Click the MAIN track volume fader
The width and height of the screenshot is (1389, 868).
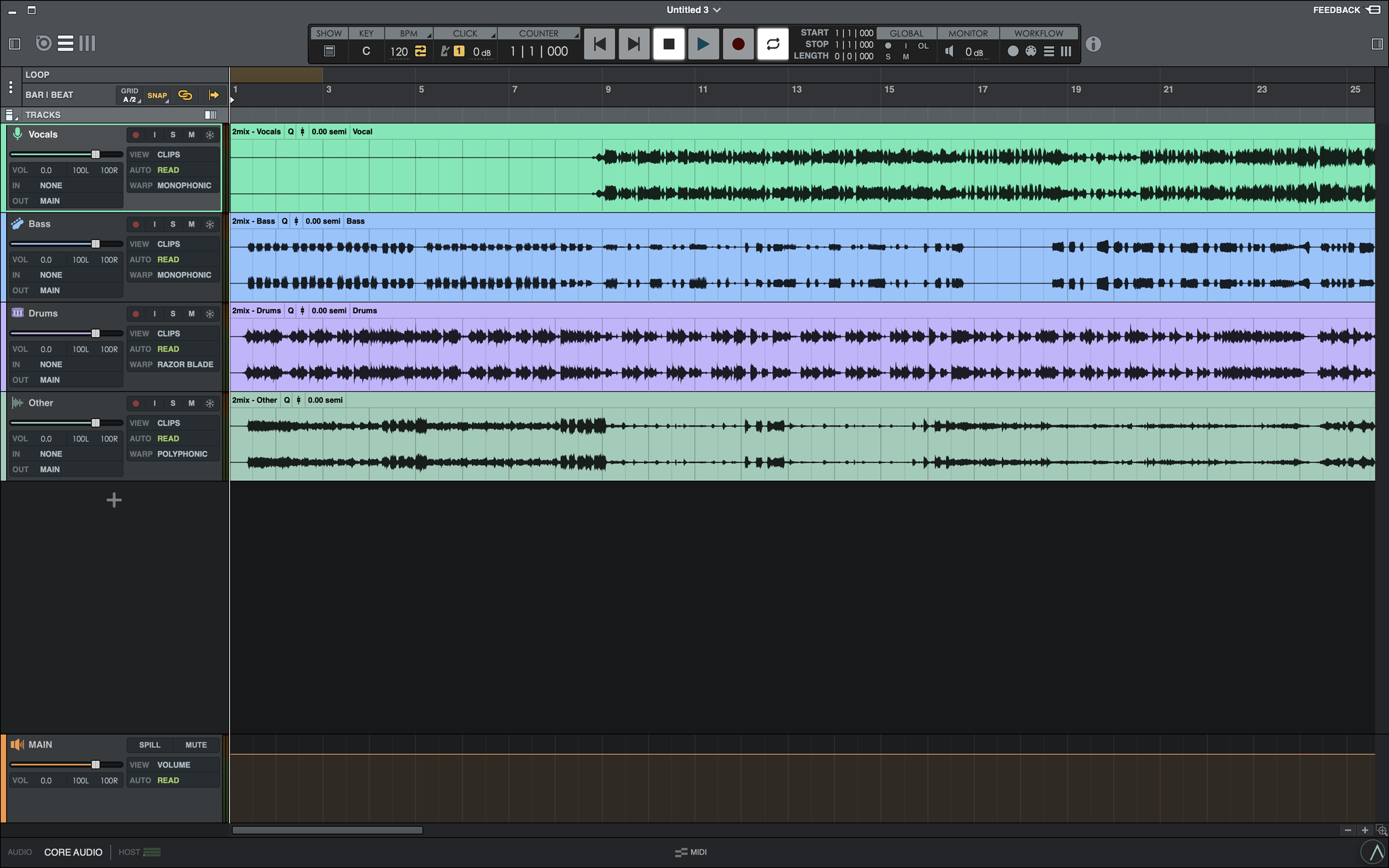[96, 765]
